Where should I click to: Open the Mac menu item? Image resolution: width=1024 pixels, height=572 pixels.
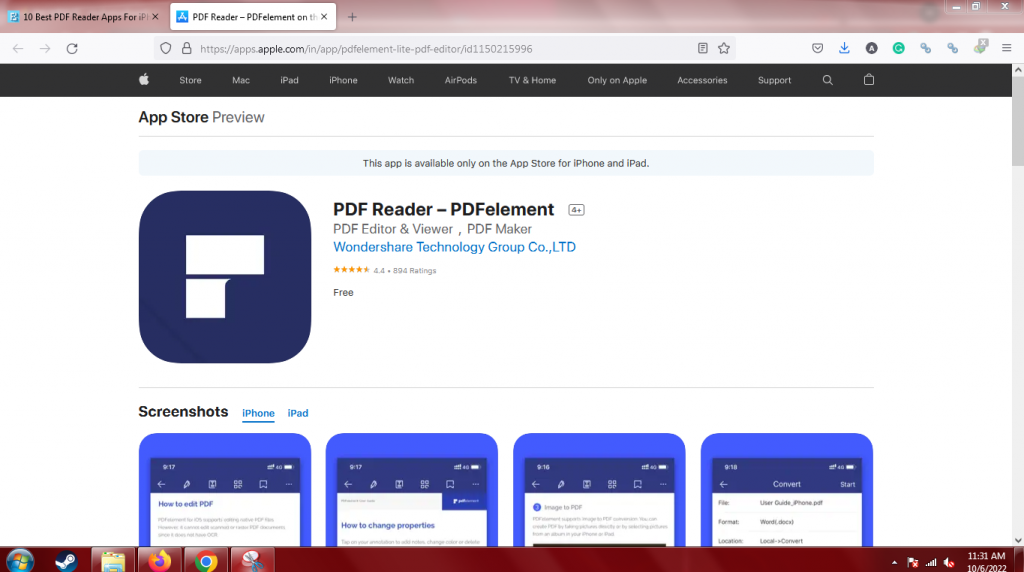click(241, 80)
